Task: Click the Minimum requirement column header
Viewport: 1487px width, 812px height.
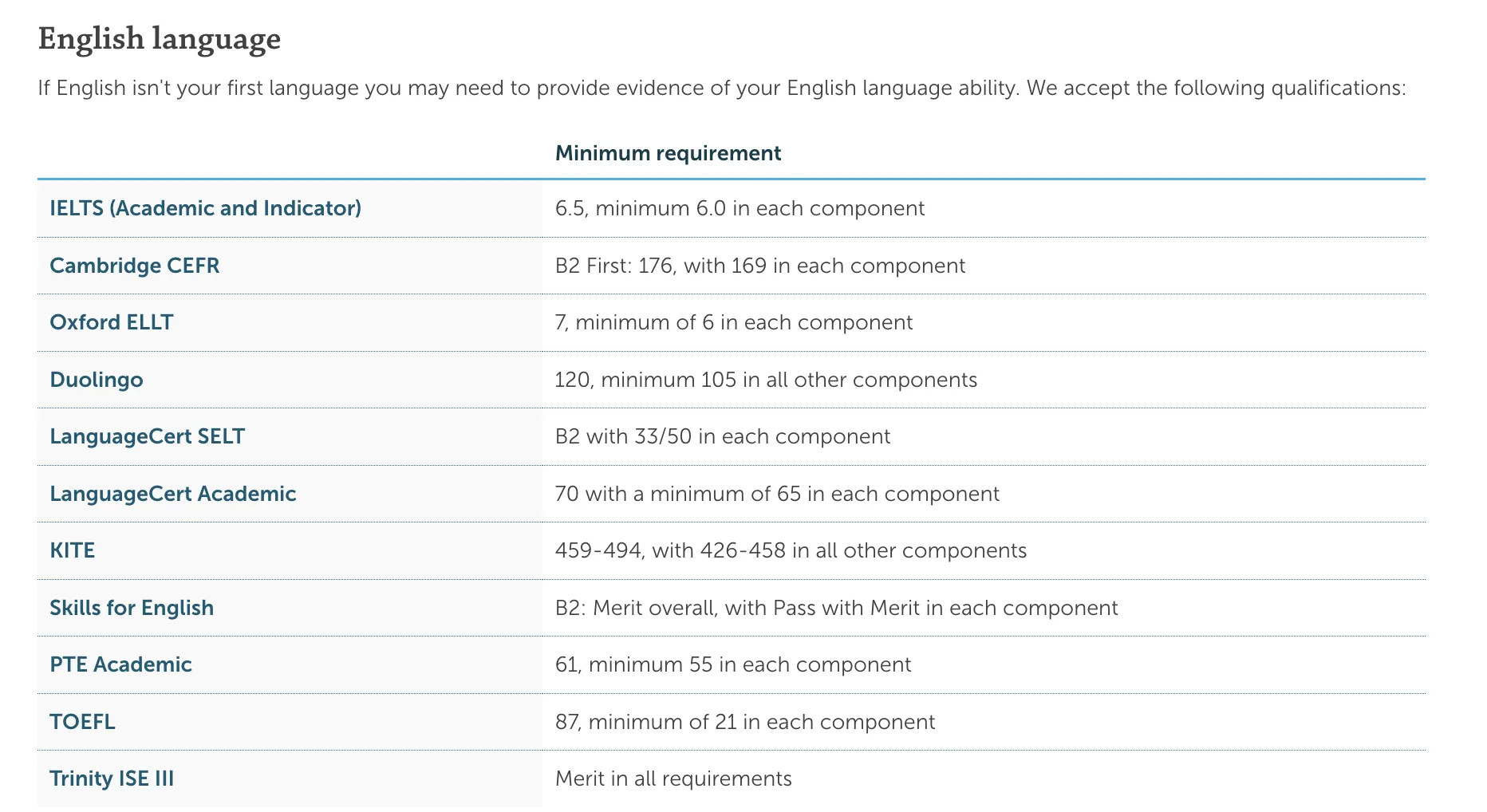Action: tap(668, 153)
